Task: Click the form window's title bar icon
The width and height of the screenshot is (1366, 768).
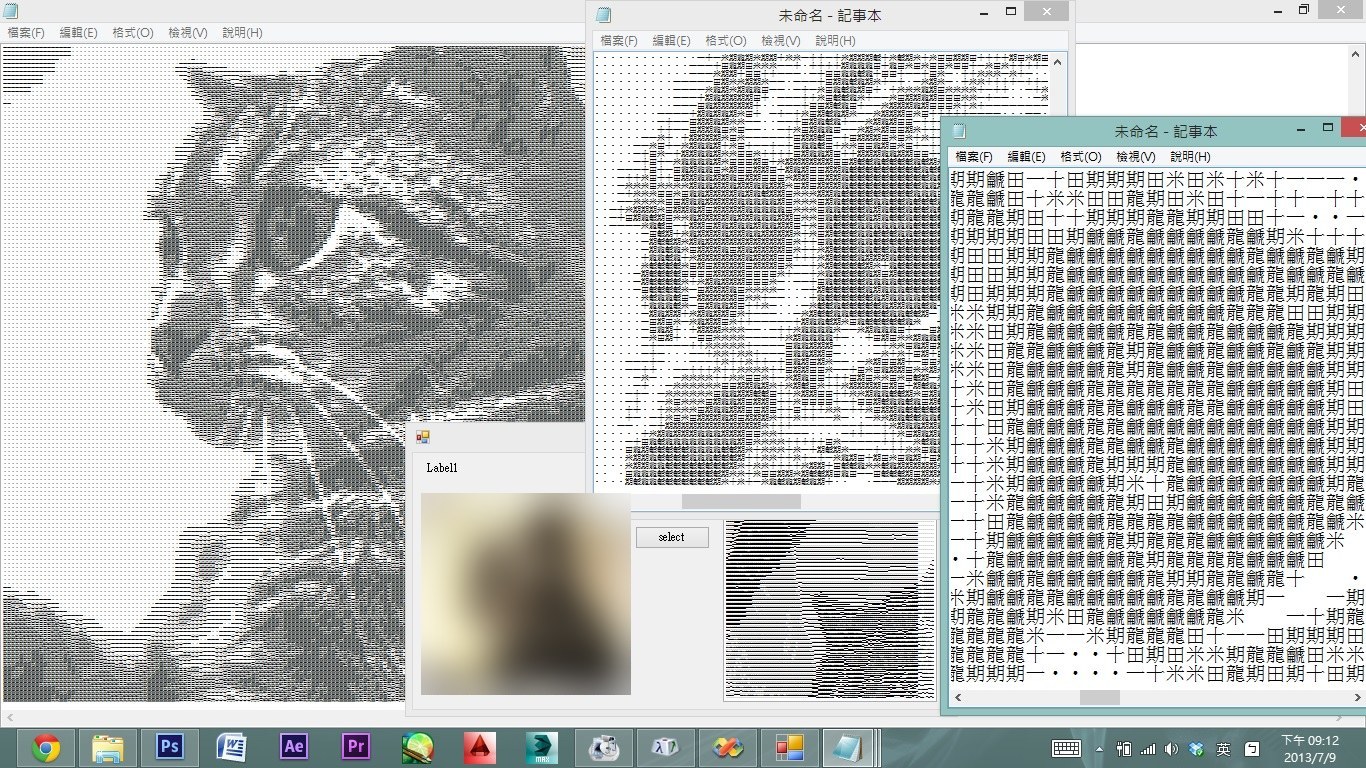Action: click(x=423, y=437)
